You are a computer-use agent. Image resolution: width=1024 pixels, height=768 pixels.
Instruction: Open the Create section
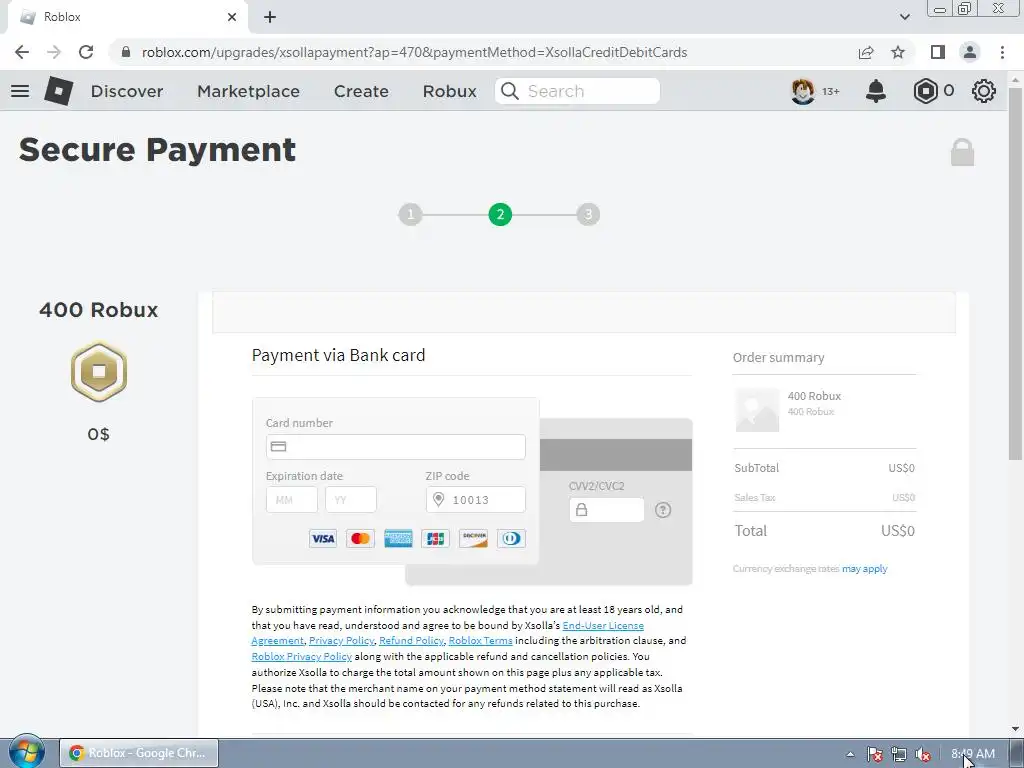coord(361,91)
